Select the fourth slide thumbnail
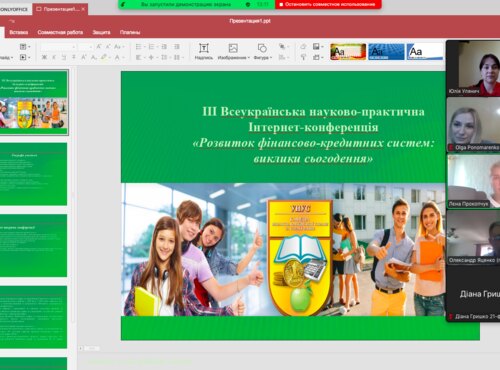500x370 pixels. click(33, 317)
